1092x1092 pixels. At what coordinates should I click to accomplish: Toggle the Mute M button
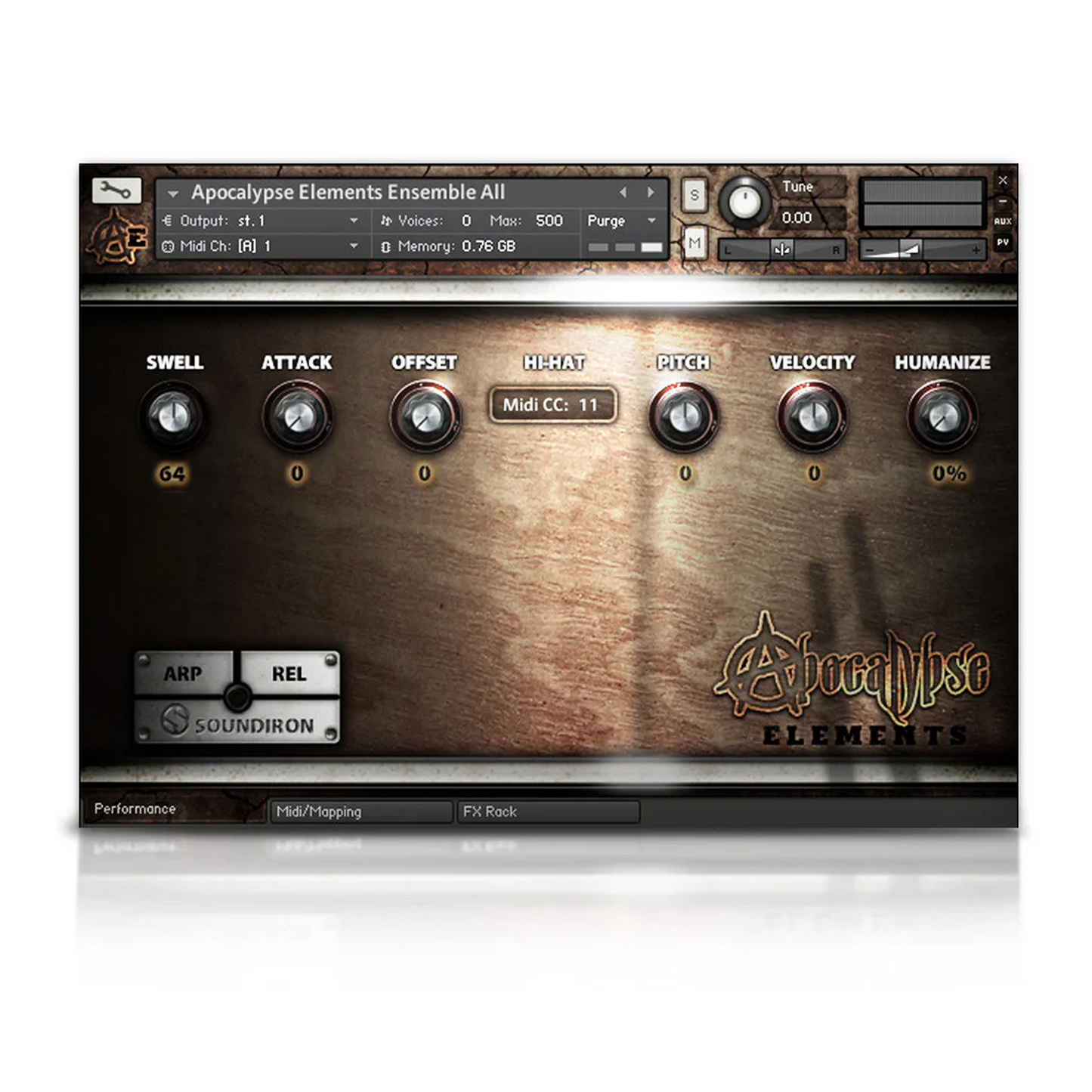pyautogui.click(x=694, y=243)
